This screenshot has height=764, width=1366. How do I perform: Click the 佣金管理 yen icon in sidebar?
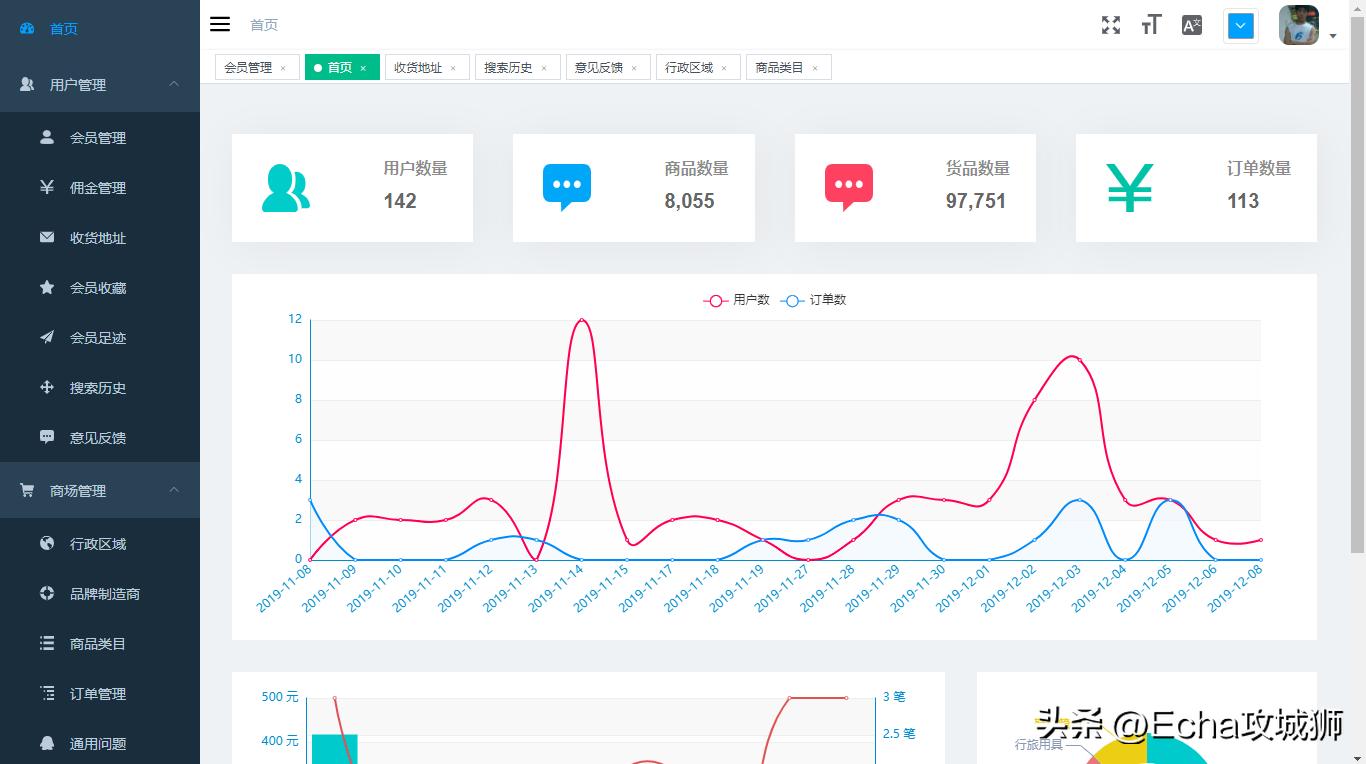click(47, 187)
